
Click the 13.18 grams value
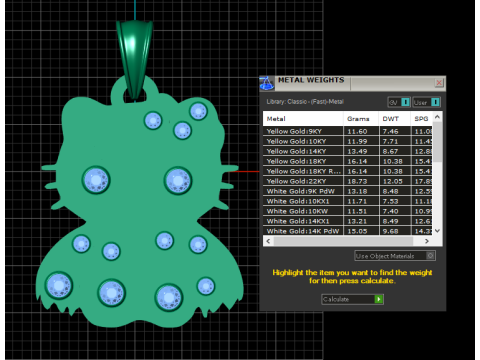(357, 191)
